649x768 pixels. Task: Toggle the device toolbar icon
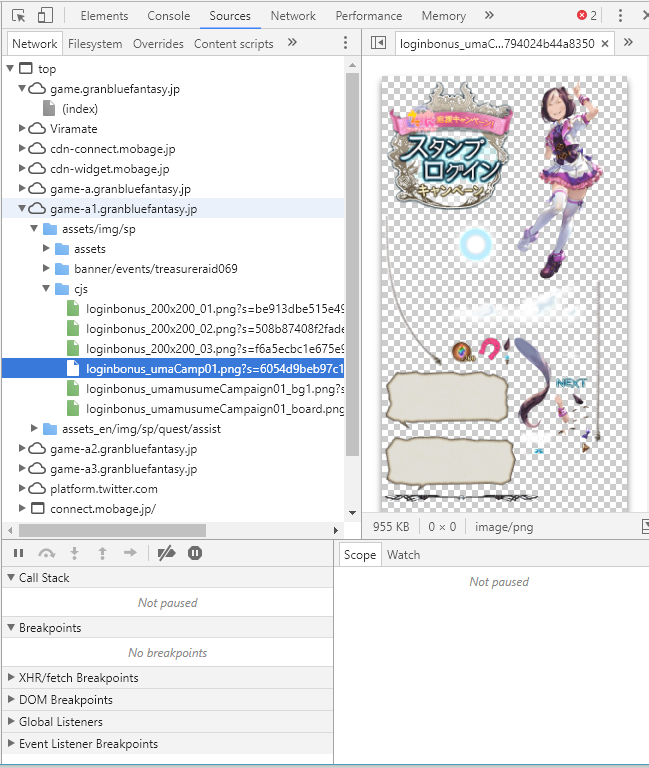tap(45, 16)
